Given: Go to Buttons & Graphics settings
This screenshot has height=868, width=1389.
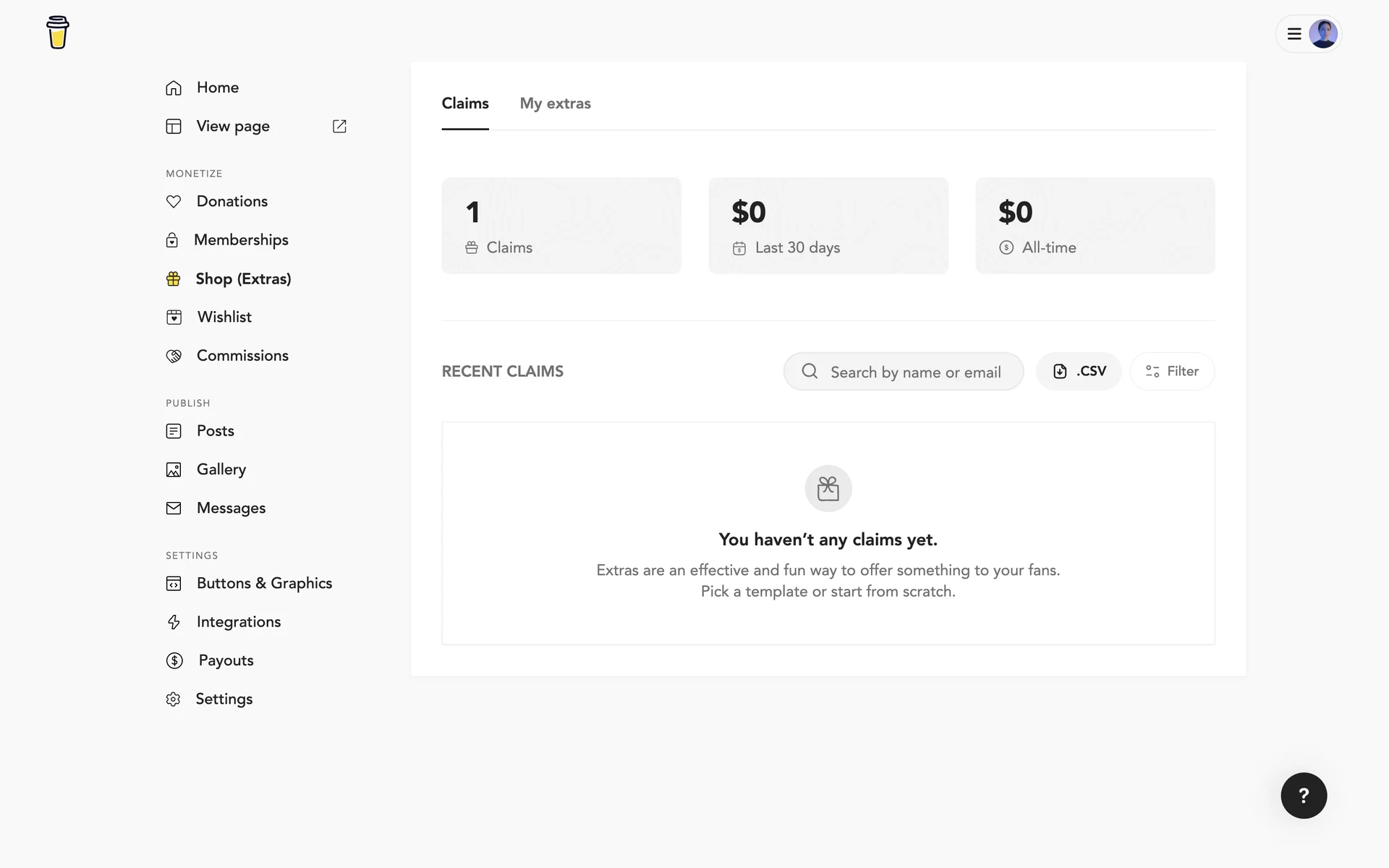Looking at the screenshot, I should tap(264, 583).
